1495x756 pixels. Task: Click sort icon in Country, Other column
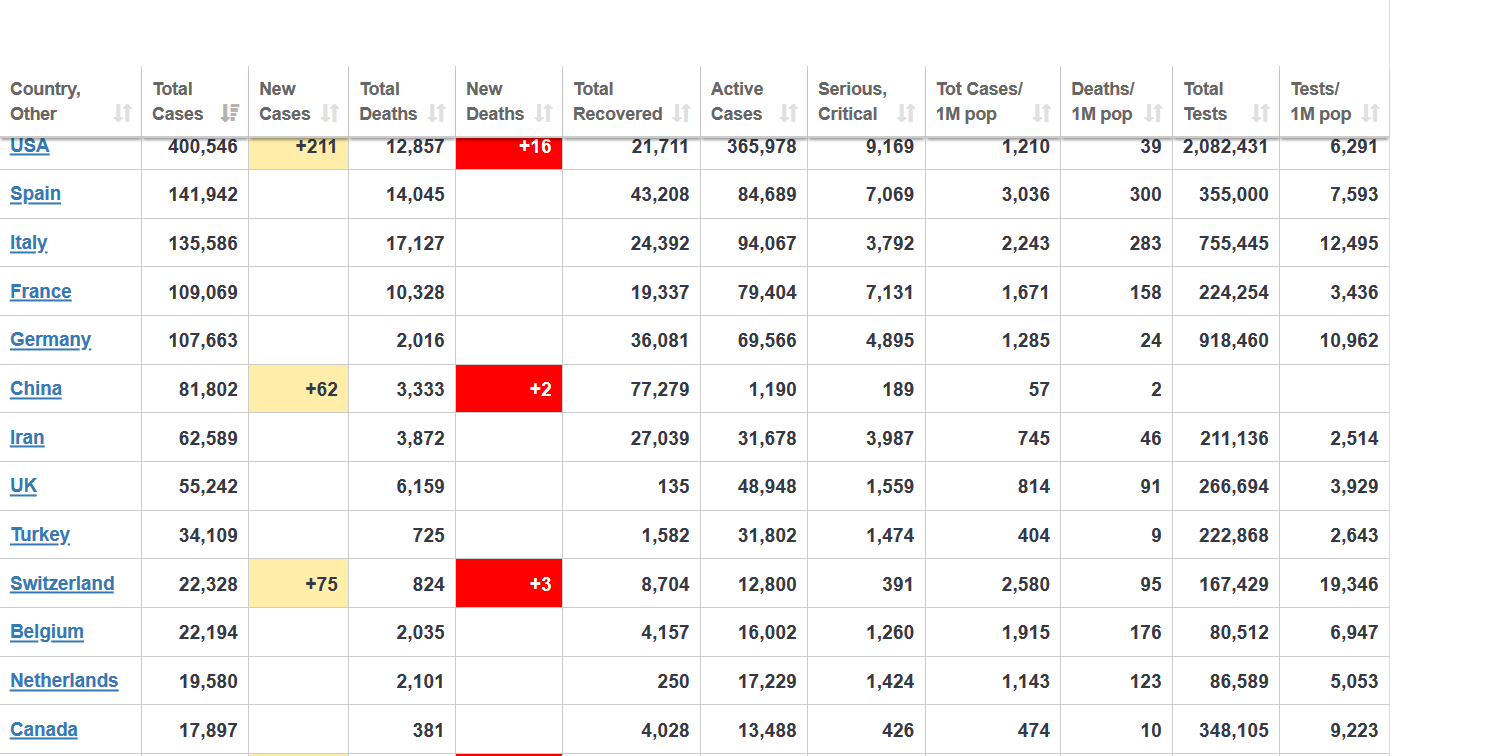click(x=122, y=114)
